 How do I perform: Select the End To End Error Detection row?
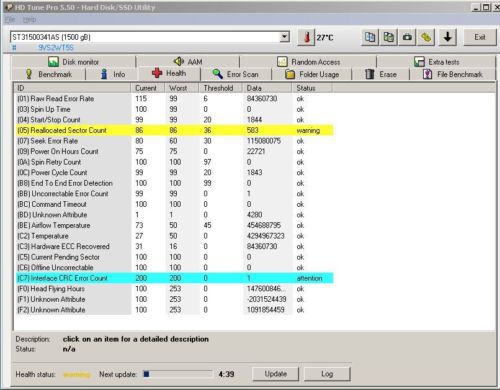[x=175, y=183]
